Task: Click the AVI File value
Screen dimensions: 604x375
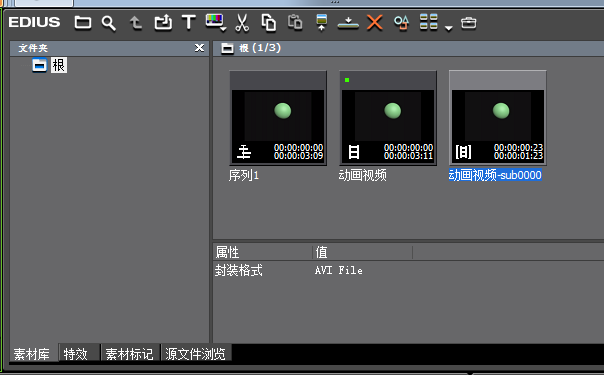Action: click(x=339, y=270)
